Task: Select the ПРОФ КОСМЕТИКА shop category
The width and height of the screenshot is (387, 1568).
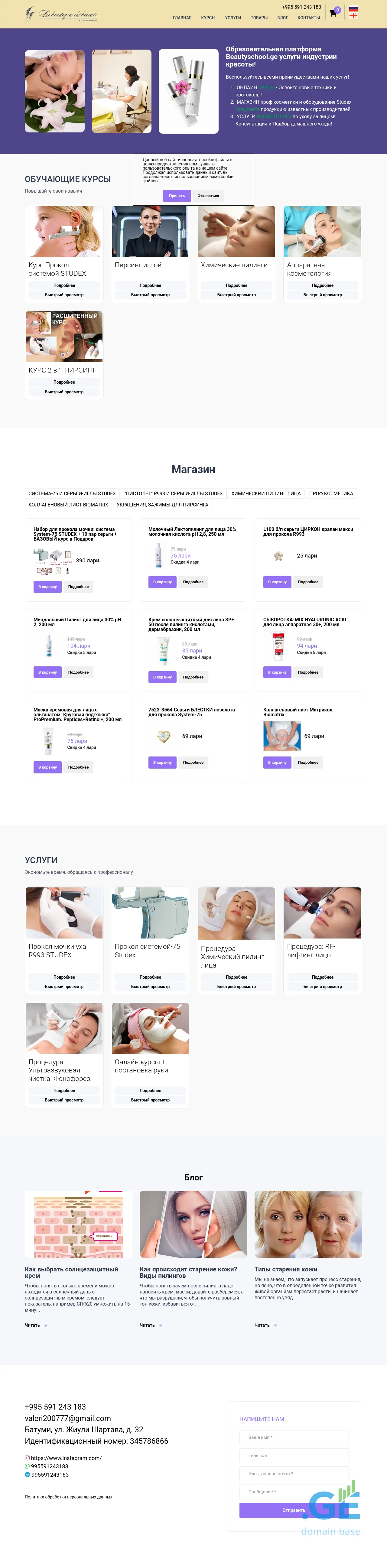Action: point(331,494)
